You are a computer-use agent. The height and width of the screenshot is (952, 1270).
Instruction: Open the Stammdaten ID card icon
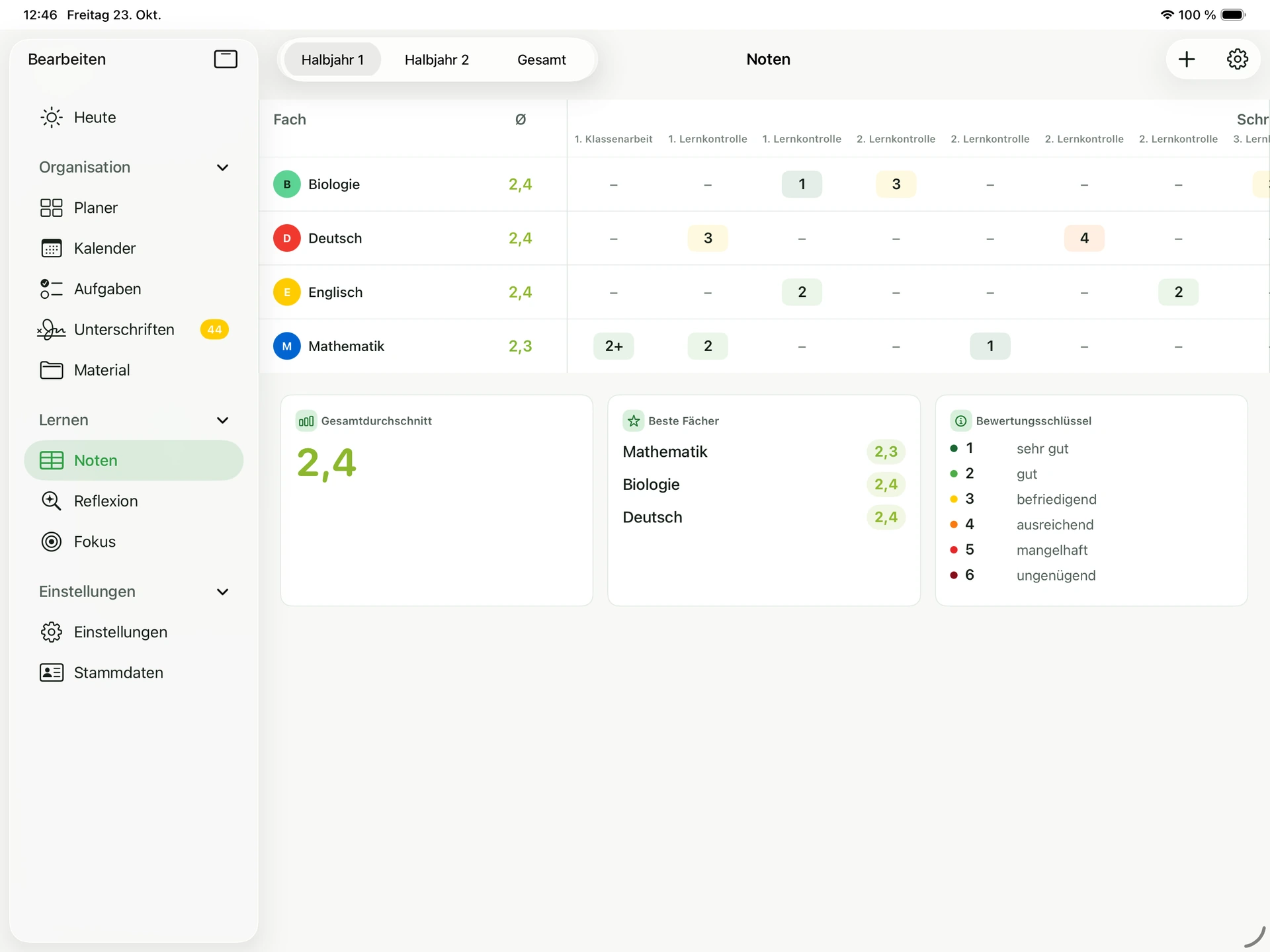(x=52, y=673)
